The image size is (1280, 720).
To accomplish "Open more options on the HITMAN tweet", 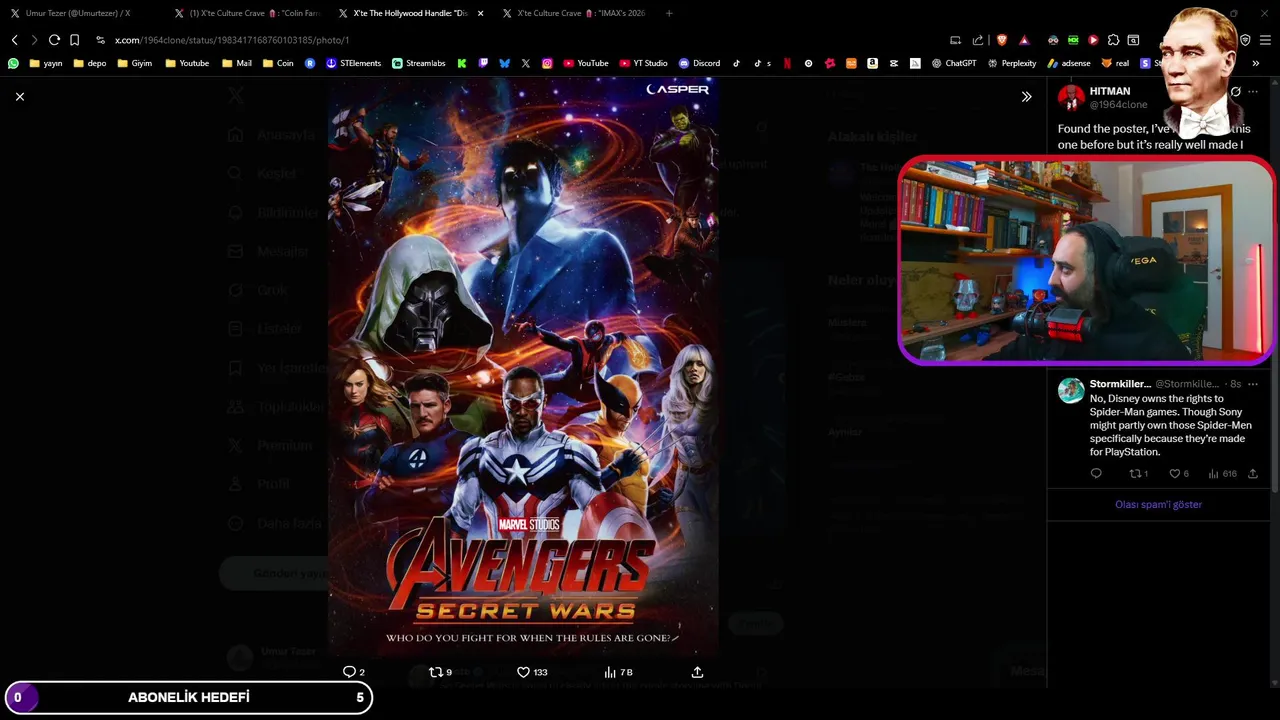I will tap(1253, 92).
